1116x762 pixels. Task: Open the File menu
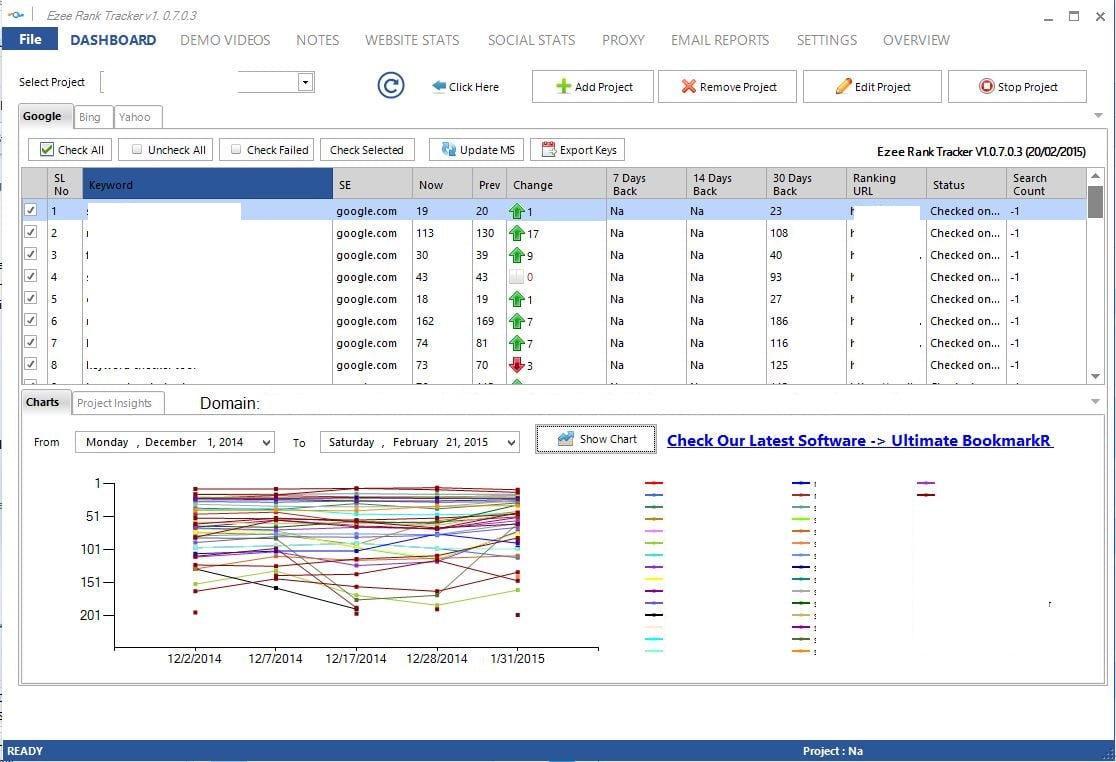(x=30, y=39)
